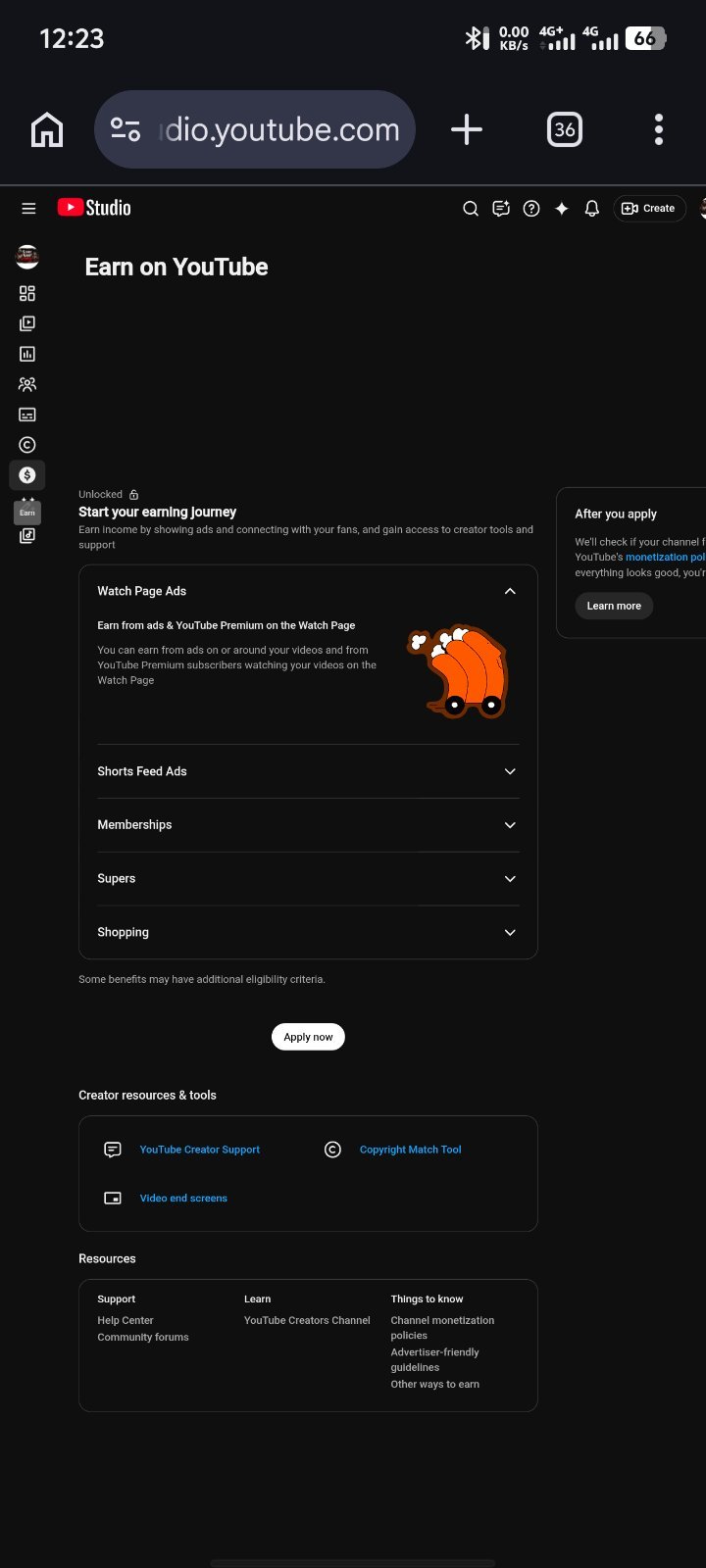Tap the browser address bar
The width and height of the screenshot is (706, 1568).
(x=255, y=129)
